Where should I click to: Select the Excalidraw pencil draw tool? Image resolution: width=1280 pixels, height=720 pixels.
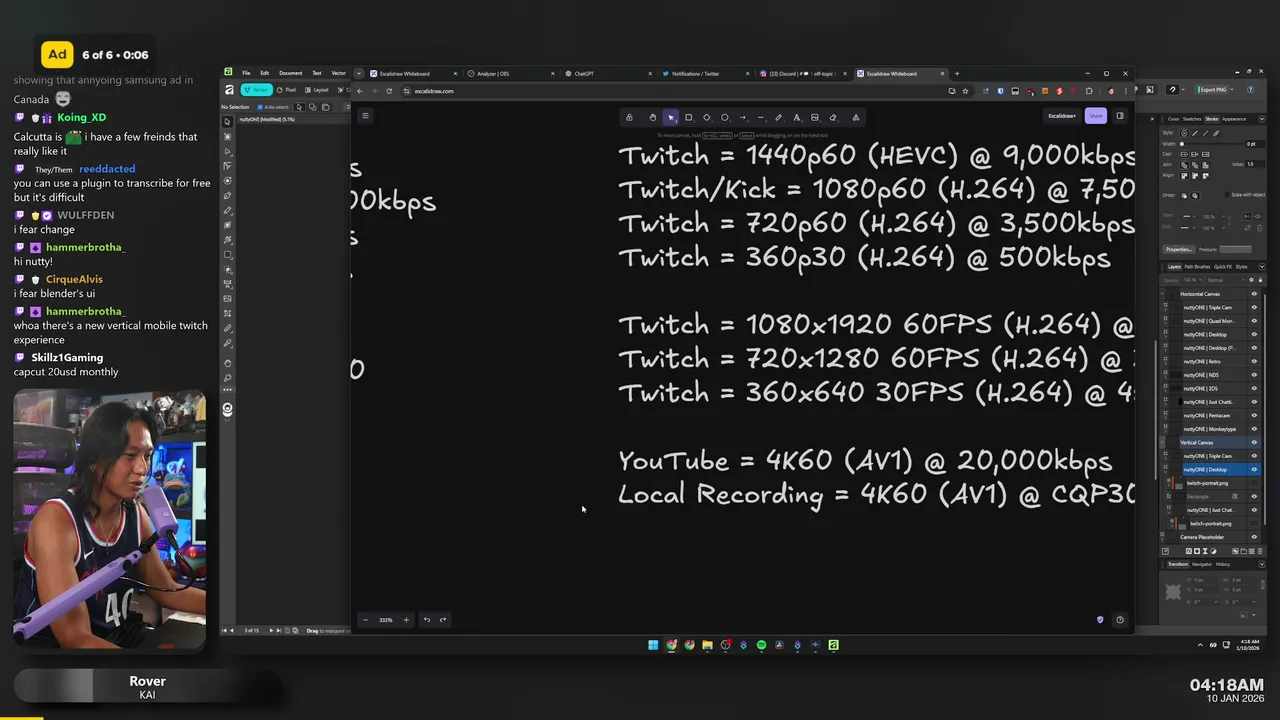tap(779, 117)
